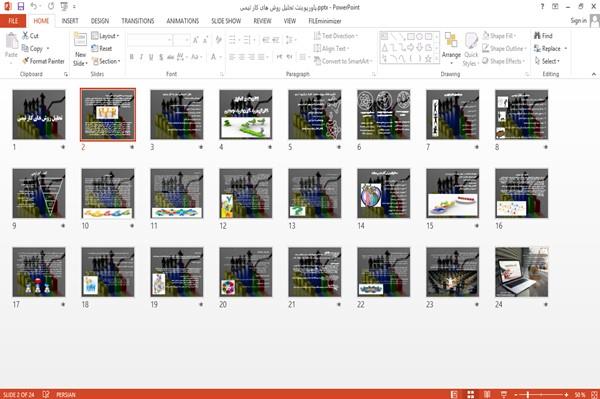Screen dimensions: 600x399
Task: Select the Format Painter tool
Action: pyautogui.click(x=43, y=61)
